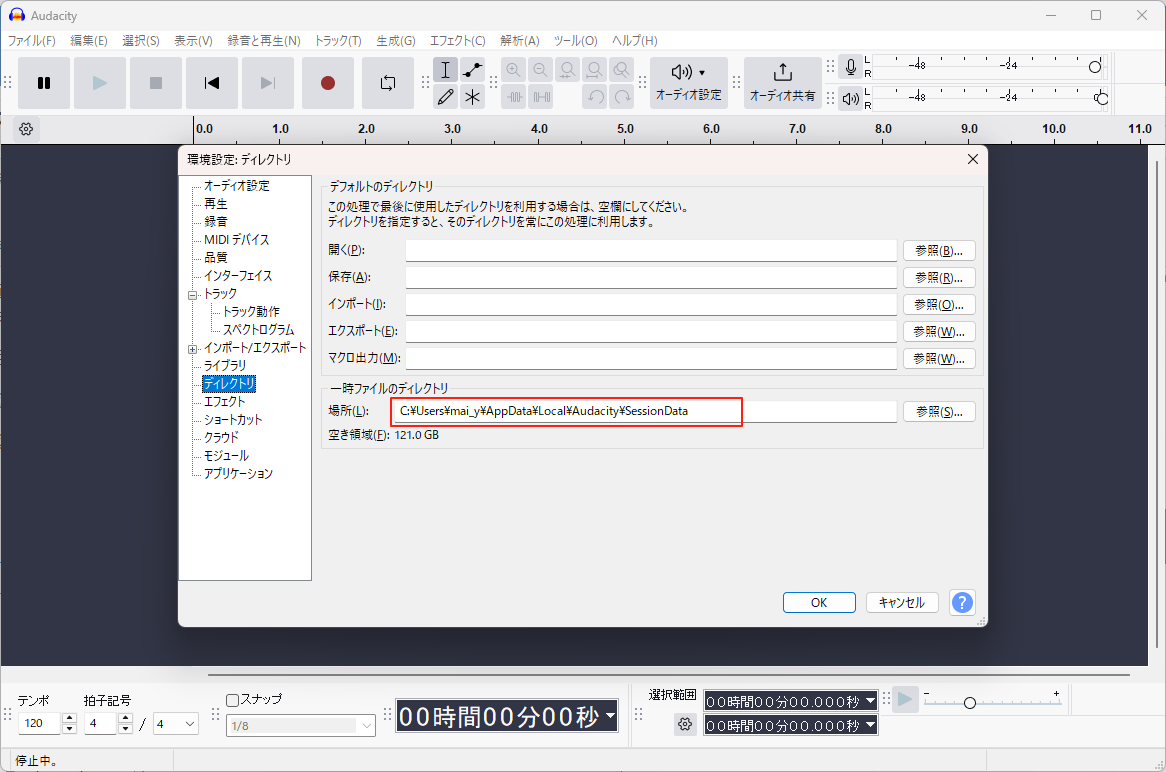Open the オーディオ設定 toolbar button
The image size is (1166, 772).
(689, 80)
